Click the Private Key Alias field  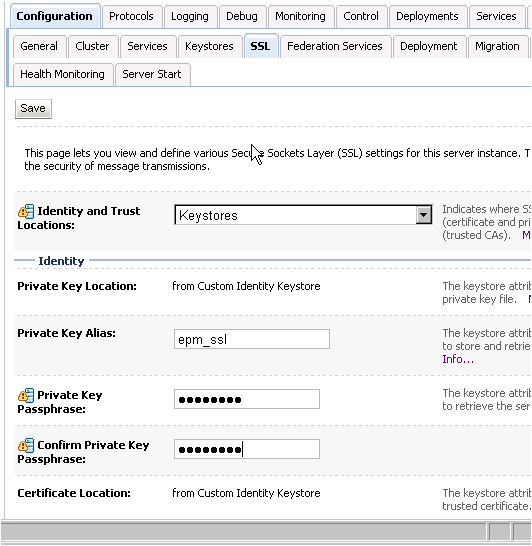(252, 339)
